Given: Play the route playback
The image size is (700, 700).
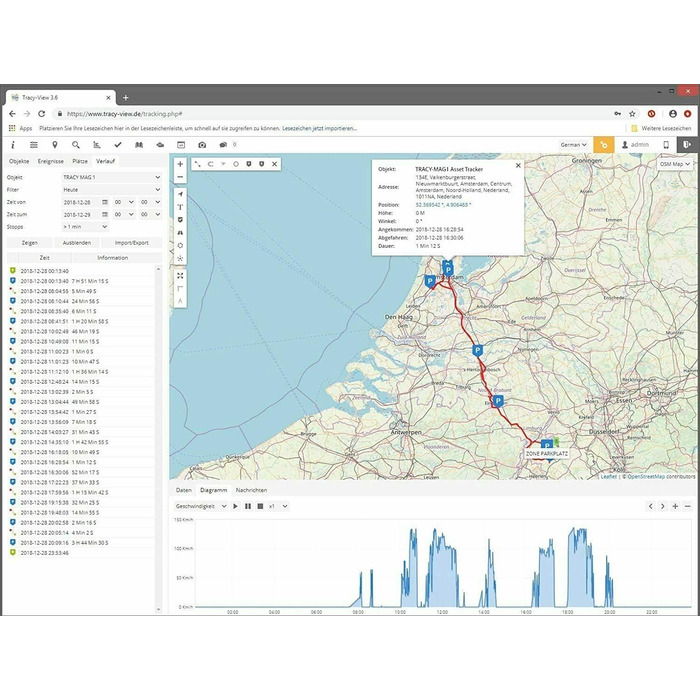Looking at the screenshot, I should [x=235, y=506].
